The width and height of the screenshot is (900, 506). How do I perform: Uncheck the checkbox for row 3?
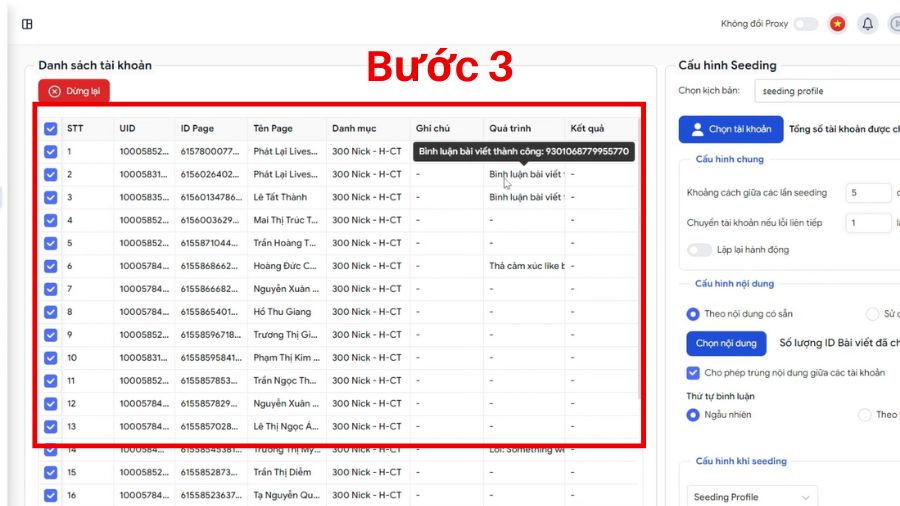tap(51, 197)
